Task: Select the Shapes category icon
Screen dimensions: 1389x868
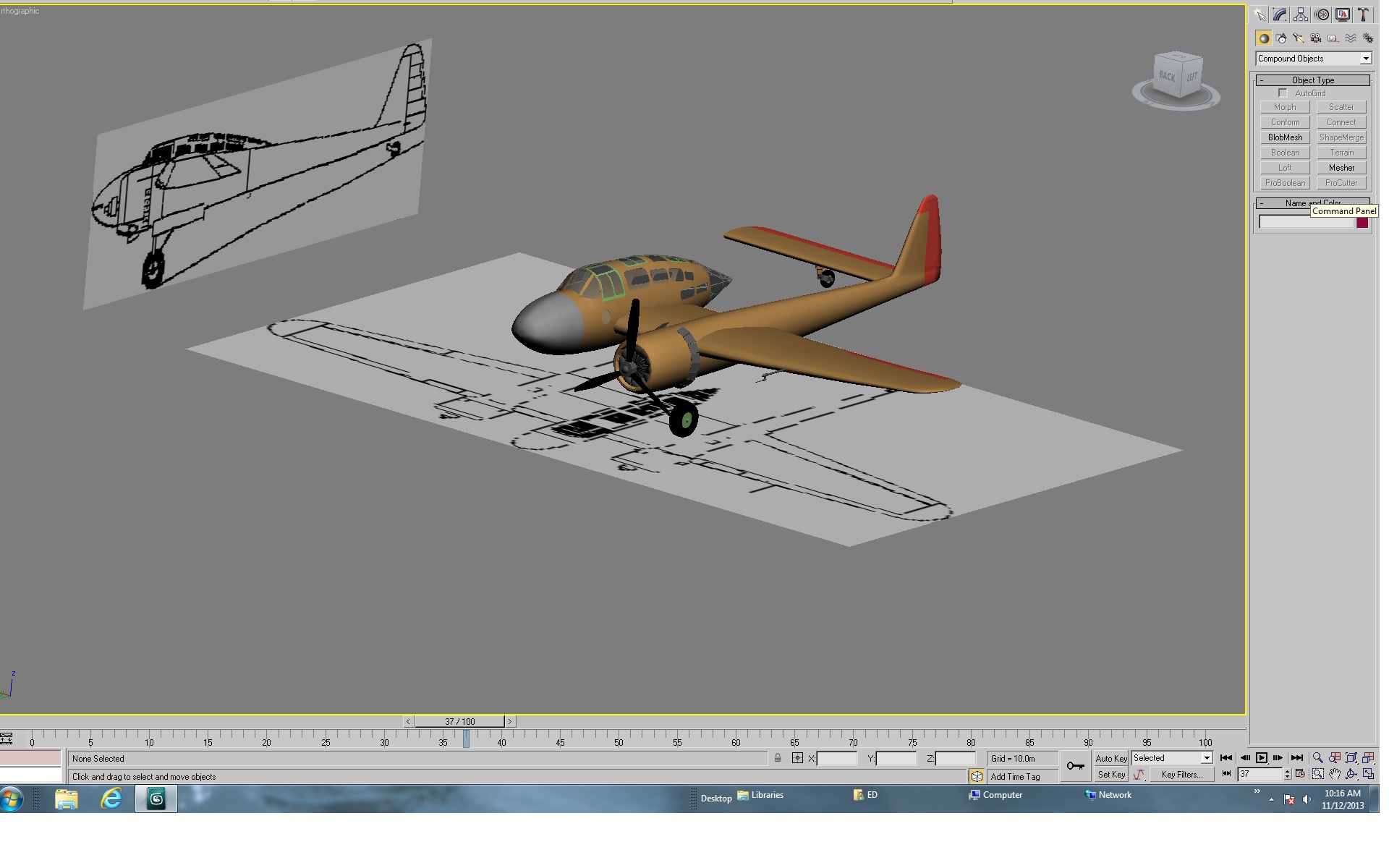Action: point(1281,38)
